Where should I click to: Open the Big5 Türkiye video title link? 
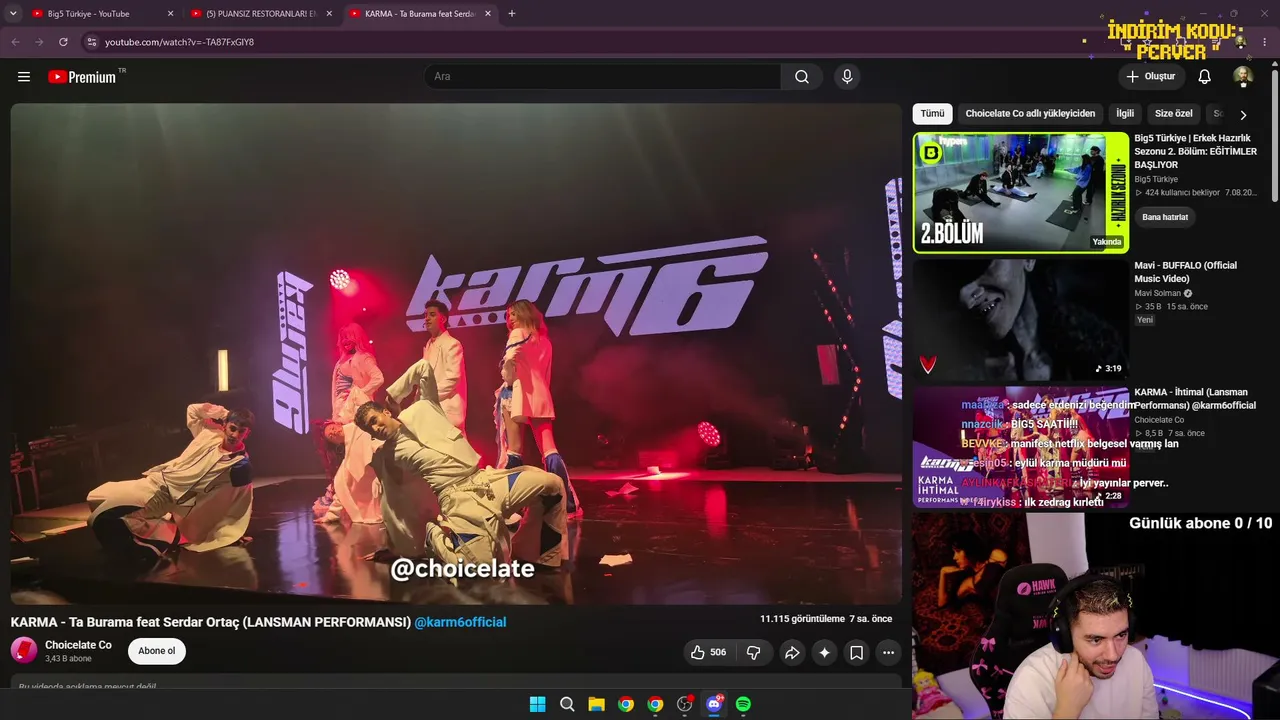1195,151
